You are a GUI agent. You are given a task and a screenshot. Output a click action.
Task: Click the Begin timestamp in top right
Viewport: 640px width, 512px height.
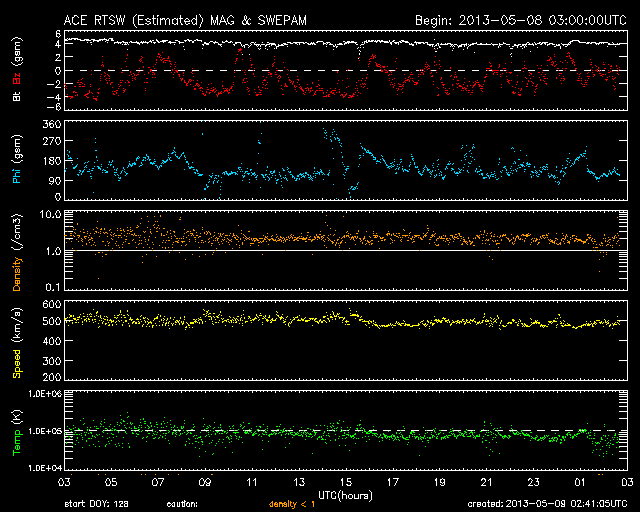click(x=520, y=20)
